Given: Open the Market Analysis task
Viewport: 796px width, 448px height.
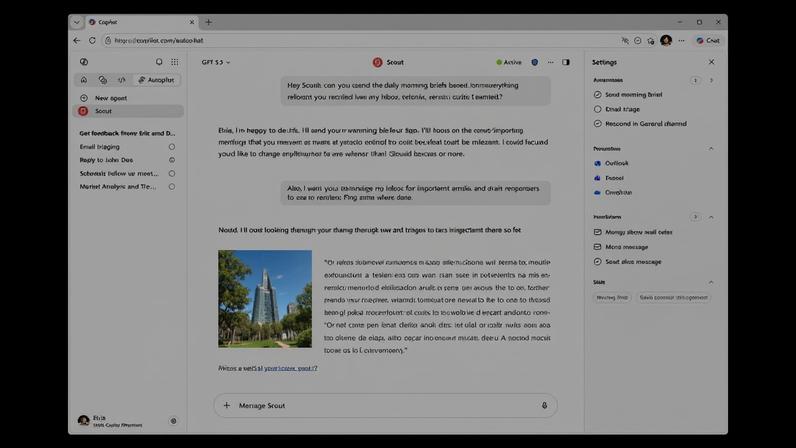Looking at the screenshot, I should [118, 186].
